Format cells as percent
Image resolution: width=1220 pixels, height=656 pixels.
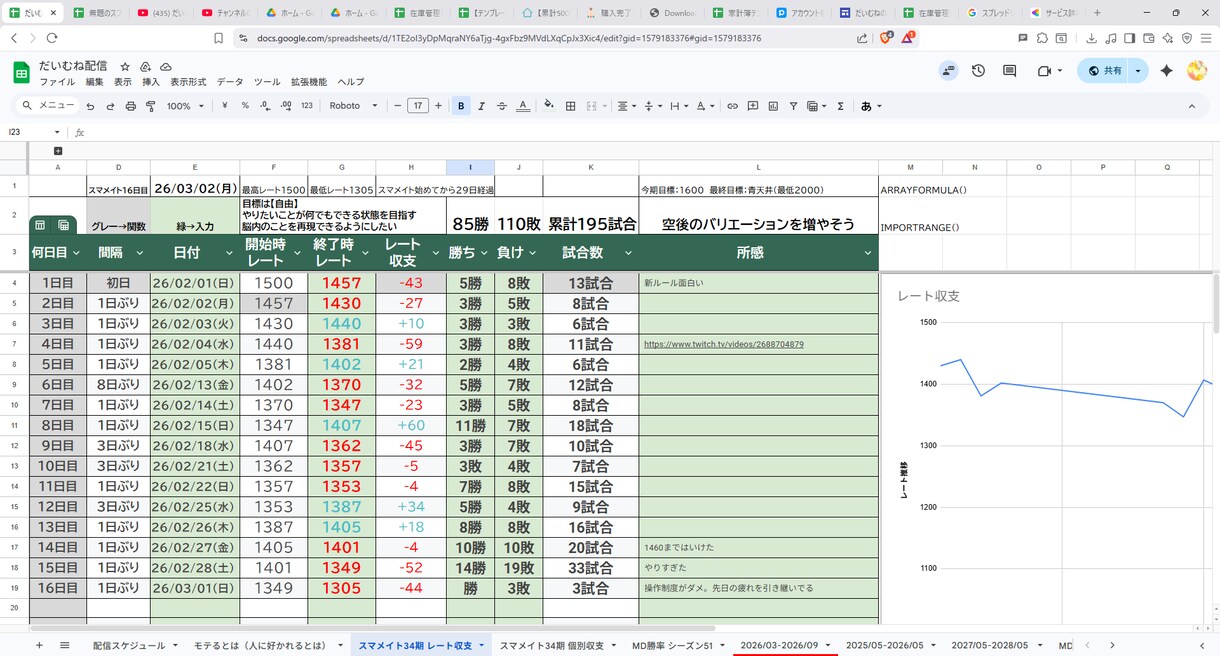pyautogui.click(x=245, y=106)
